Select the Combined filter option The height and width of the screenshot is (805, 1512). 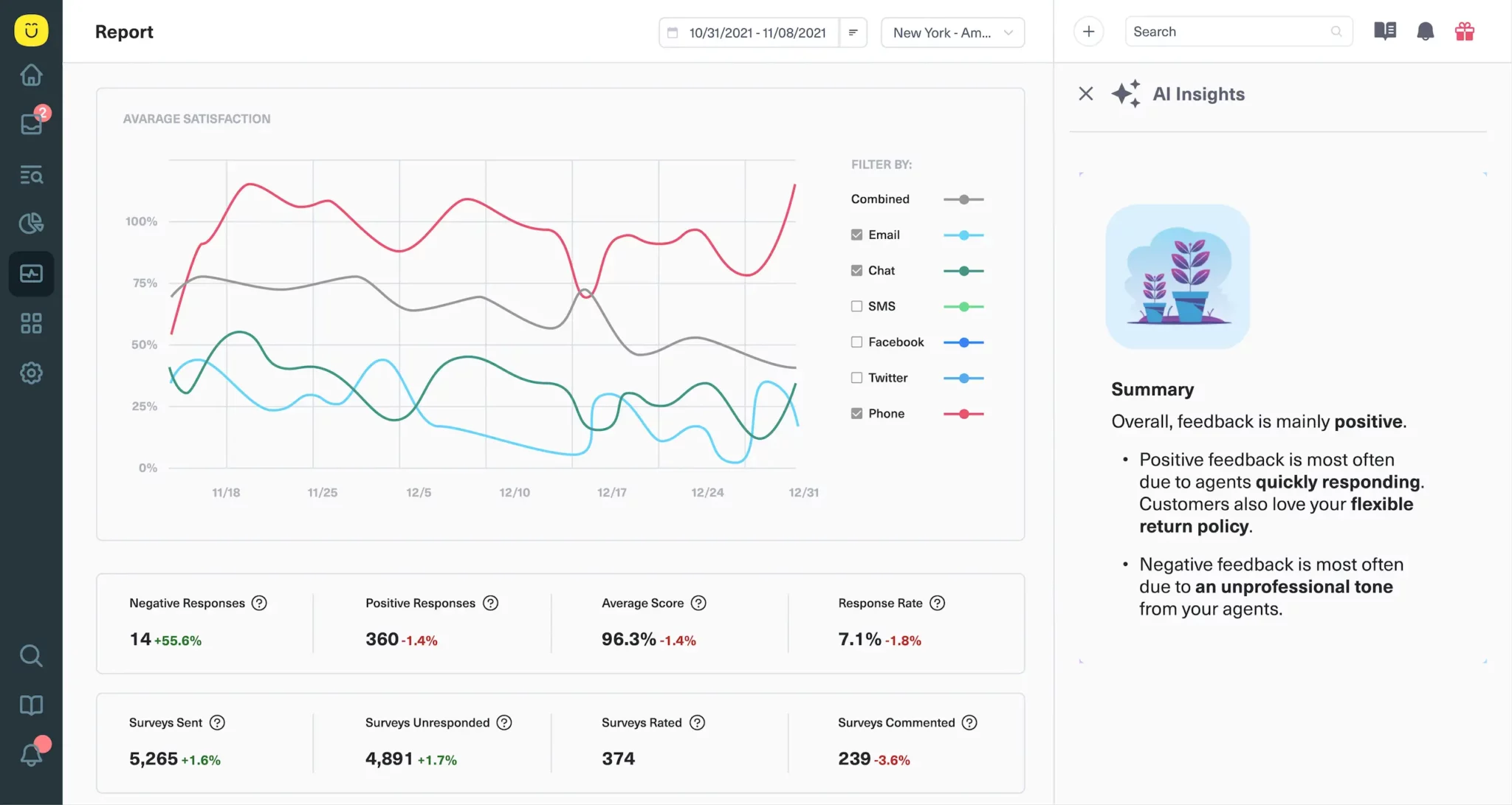point(880,199)
